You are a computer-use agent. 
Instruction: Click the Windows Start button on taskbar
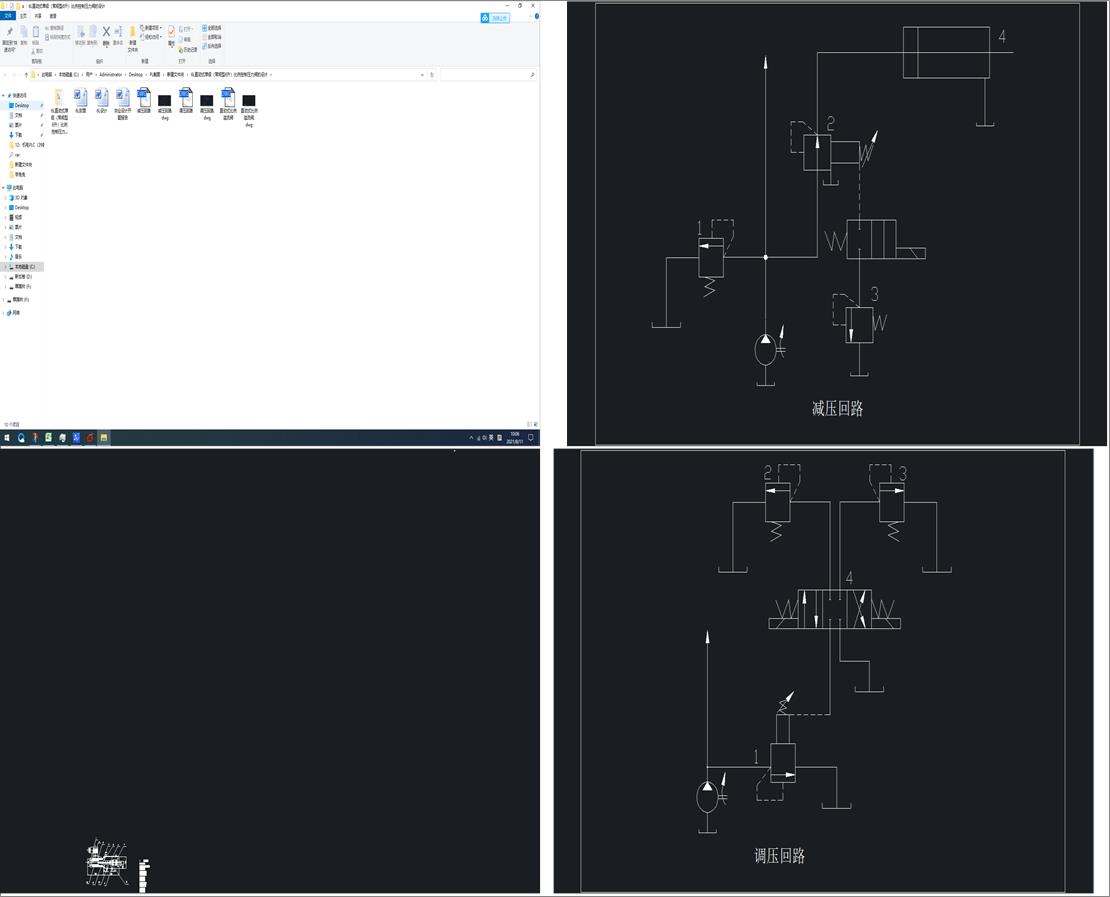(7, 438)
